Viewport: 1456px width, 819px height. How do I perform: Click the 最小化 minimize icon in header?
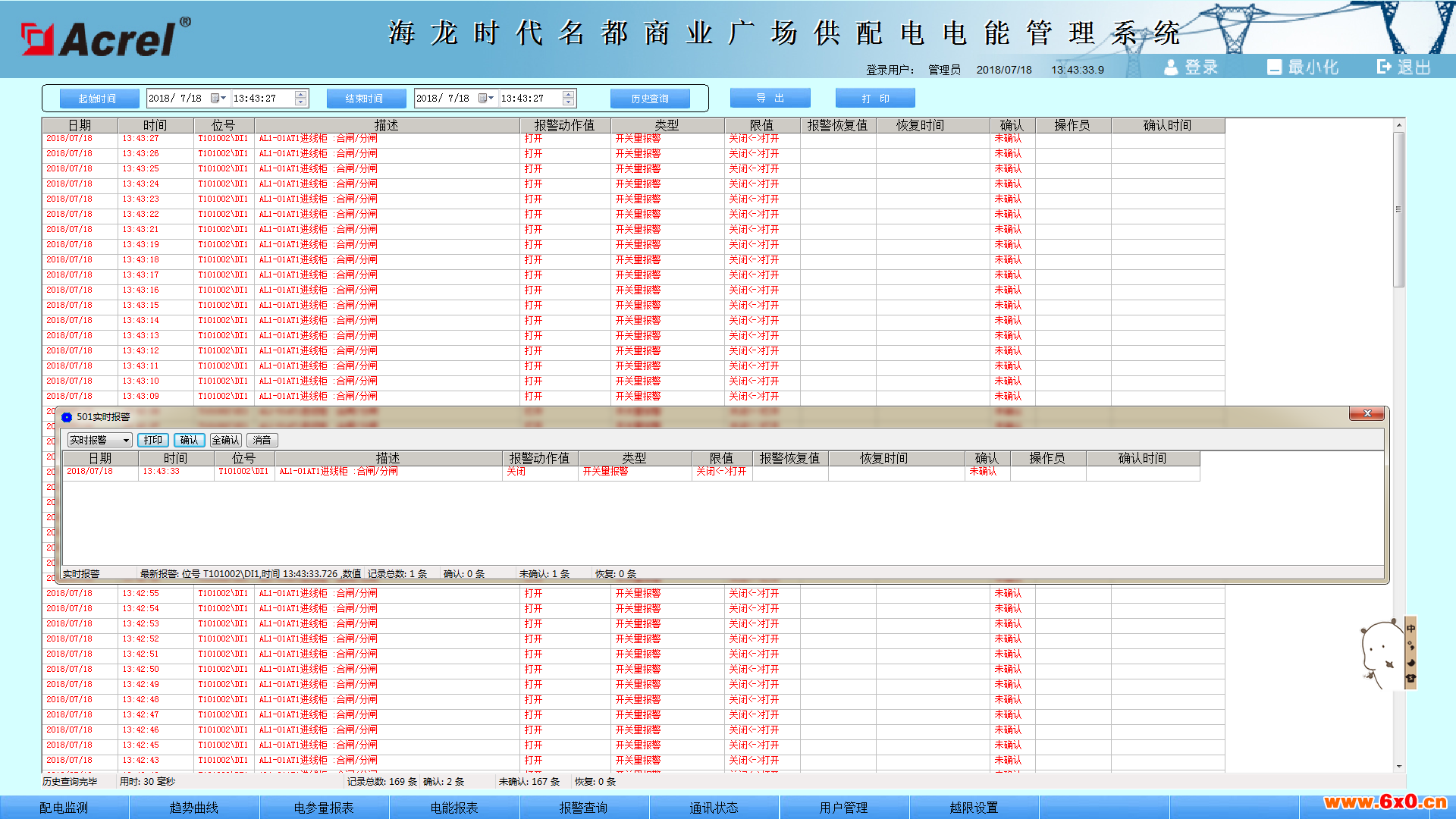[1275, 67]
